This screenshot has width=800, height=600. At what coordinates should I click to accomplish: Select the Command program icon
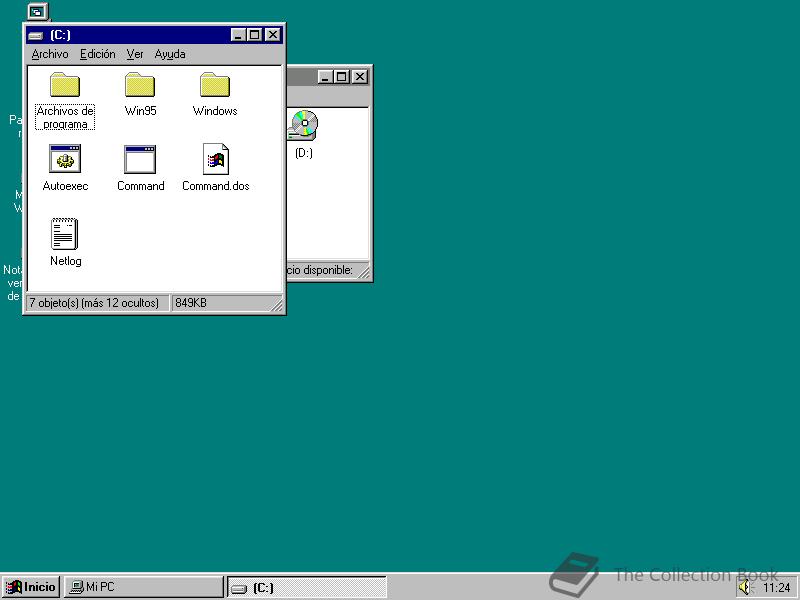point(140,159)
